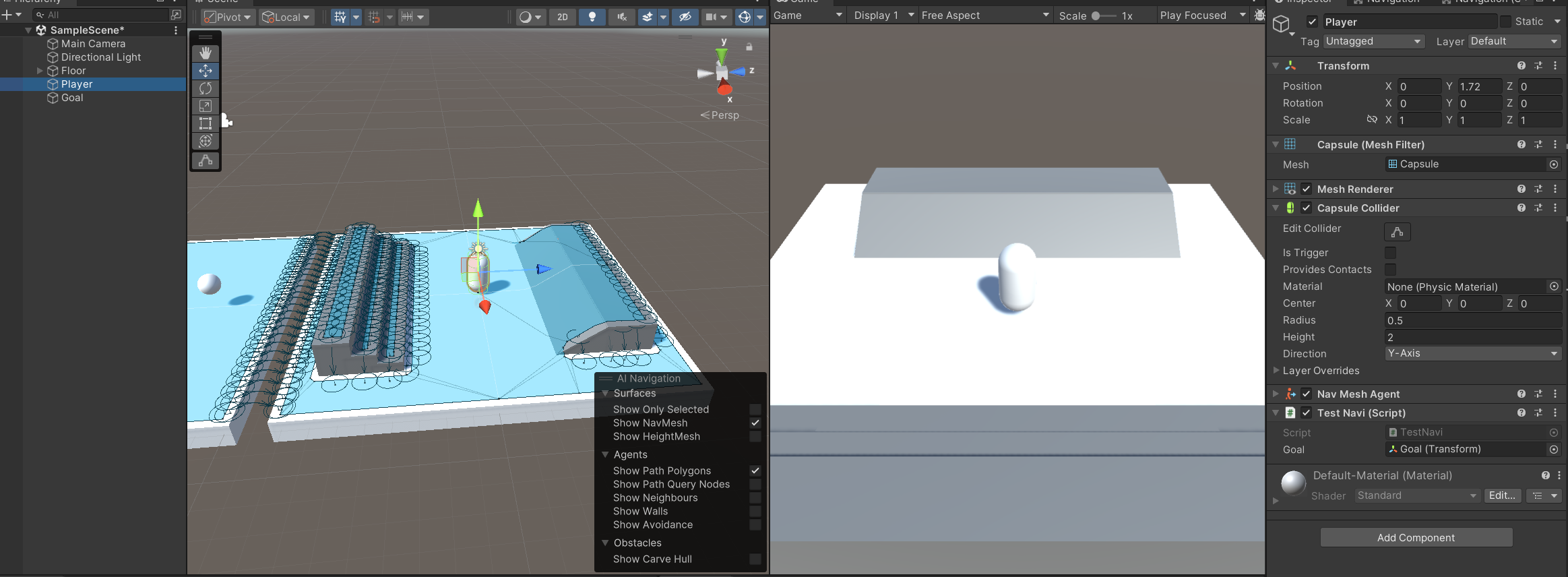Click Position Y value field
Screen dimensions: 1568x577
[x=1479, y=86]
